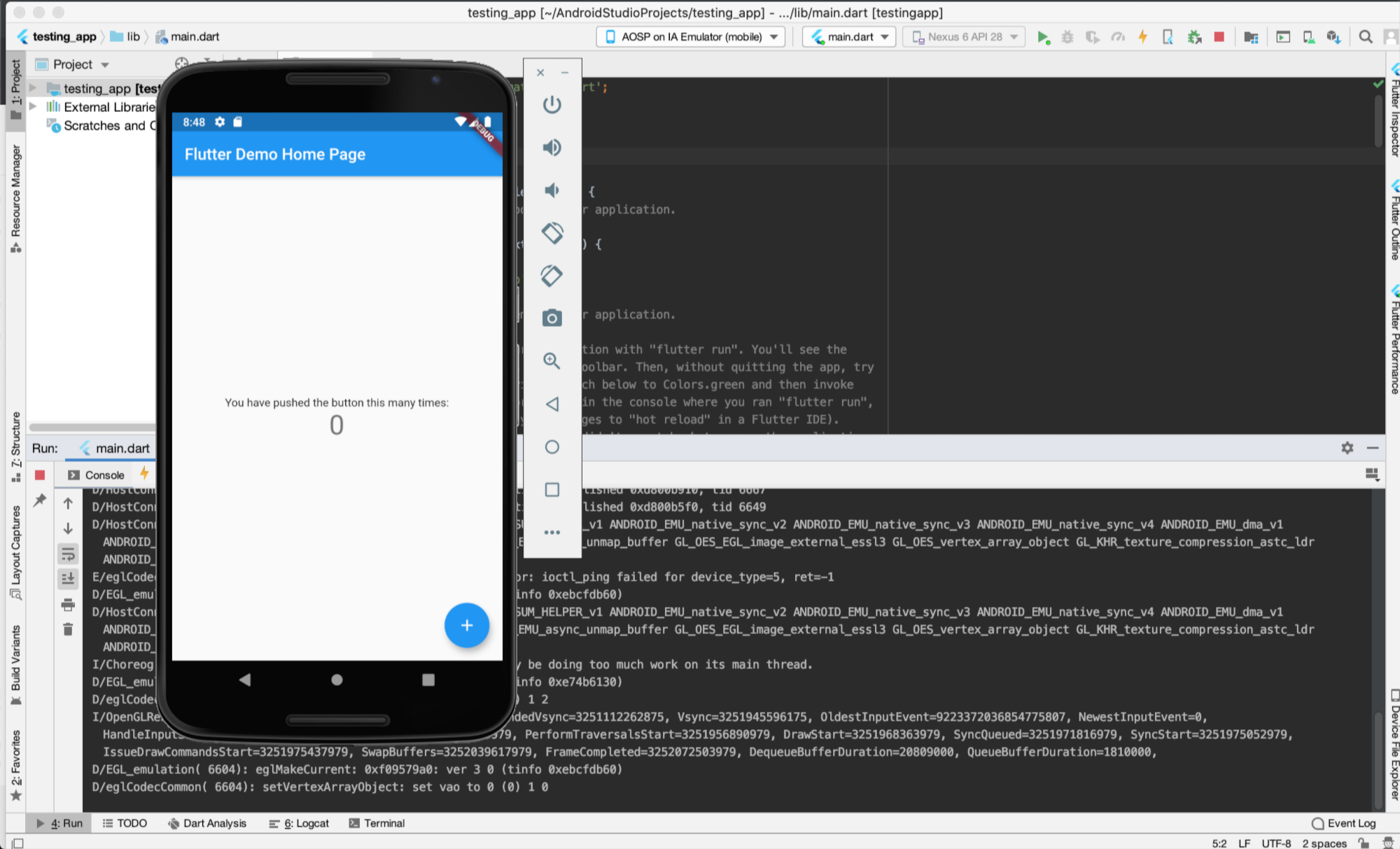Screen dimensions: 1400x849
Task: Toggle soft-wrap in the Run console
Action: 68,554
